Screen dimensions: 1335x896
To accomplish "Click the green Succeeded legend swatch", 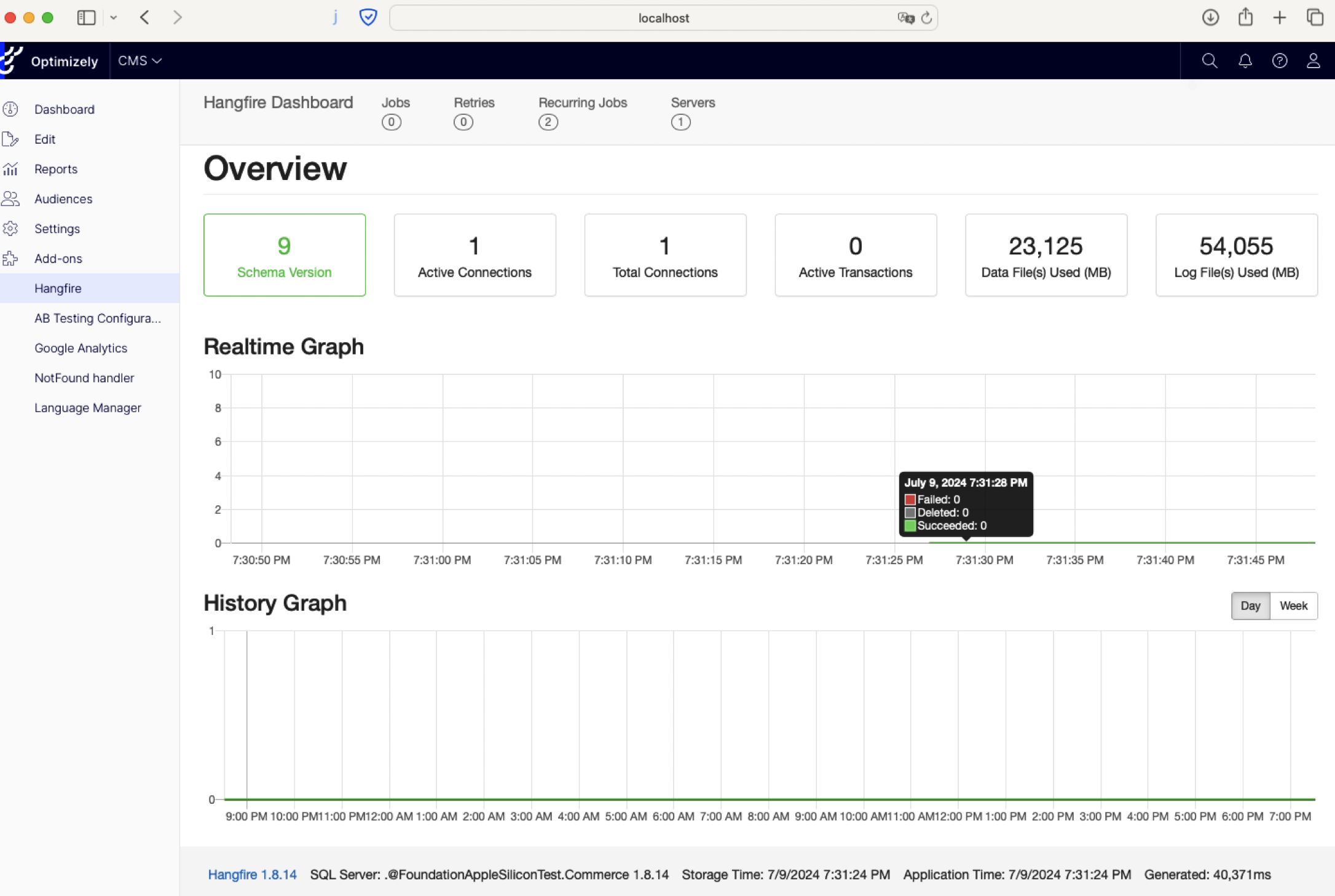I will pyautogui.click(x=910, y=526).
